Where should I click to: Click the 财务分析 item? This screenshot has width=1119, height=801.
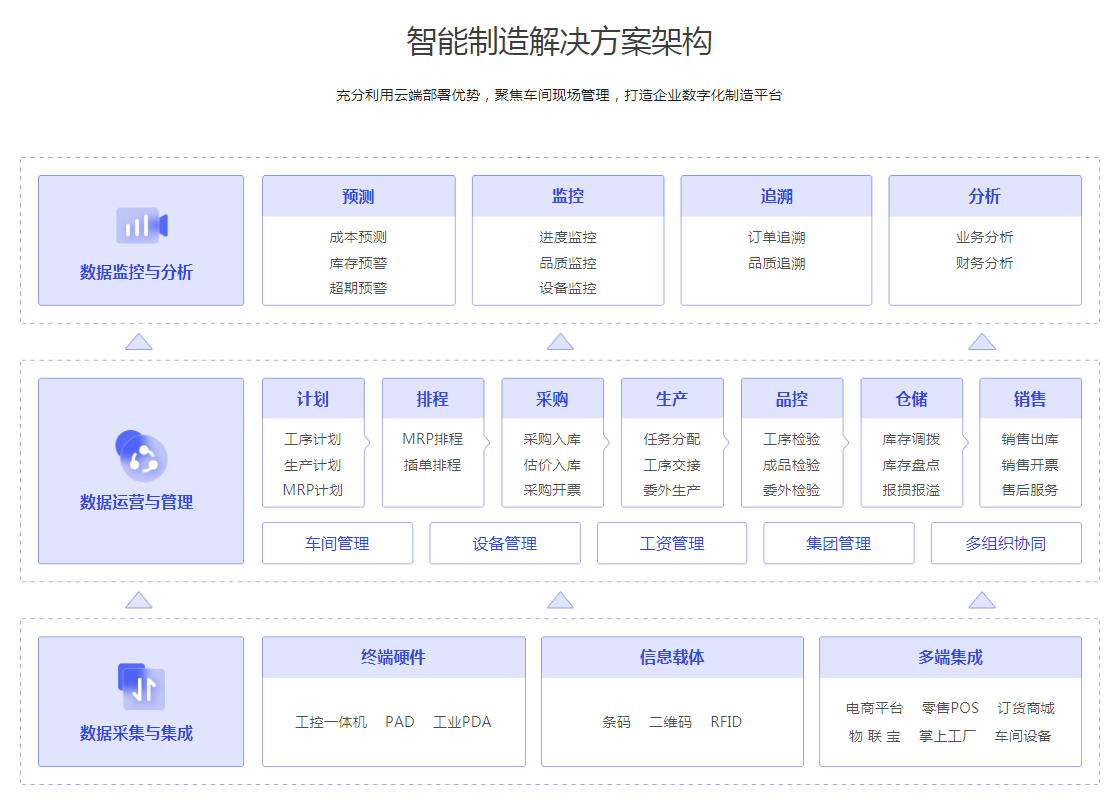click(984, 263)
